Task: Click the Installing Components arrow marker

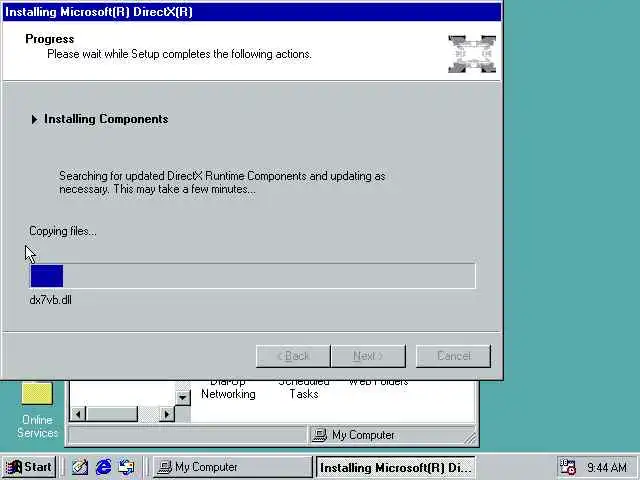Action: 34,119
